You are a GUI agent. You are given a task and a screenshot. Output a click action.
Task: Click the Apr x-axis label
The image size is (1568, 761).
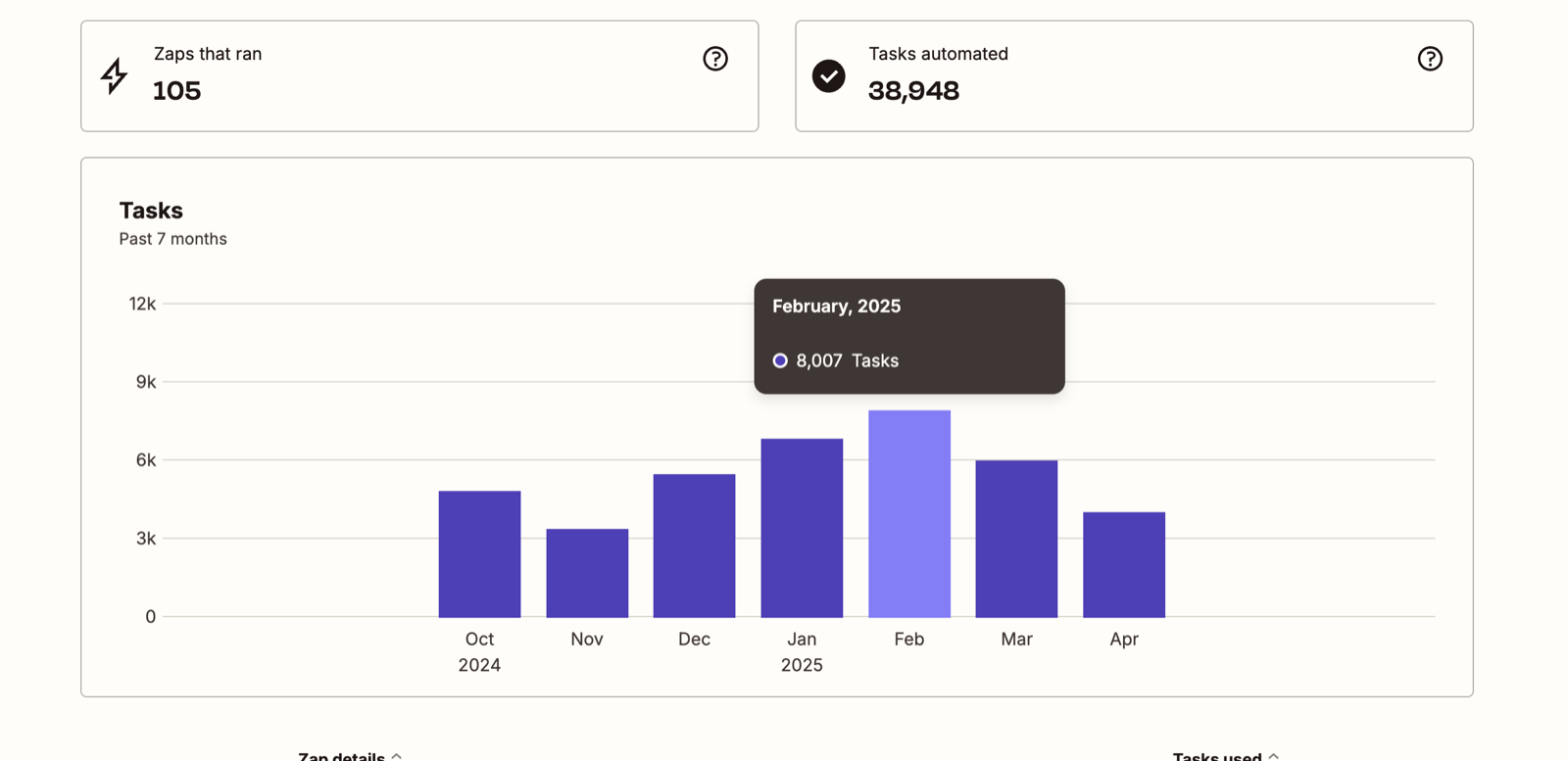coord(1124,640)
